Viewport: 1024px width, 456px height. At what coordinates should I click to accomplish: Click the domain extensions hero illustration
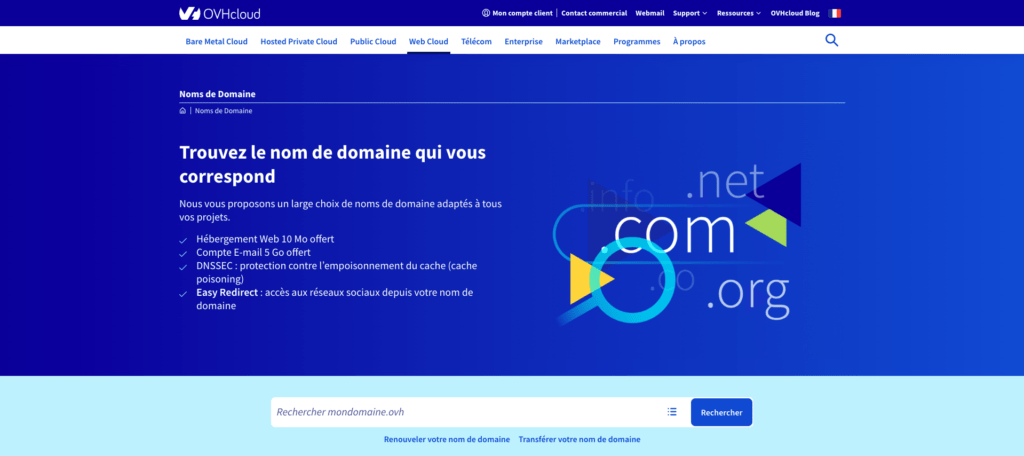click(x=676, y=244)
